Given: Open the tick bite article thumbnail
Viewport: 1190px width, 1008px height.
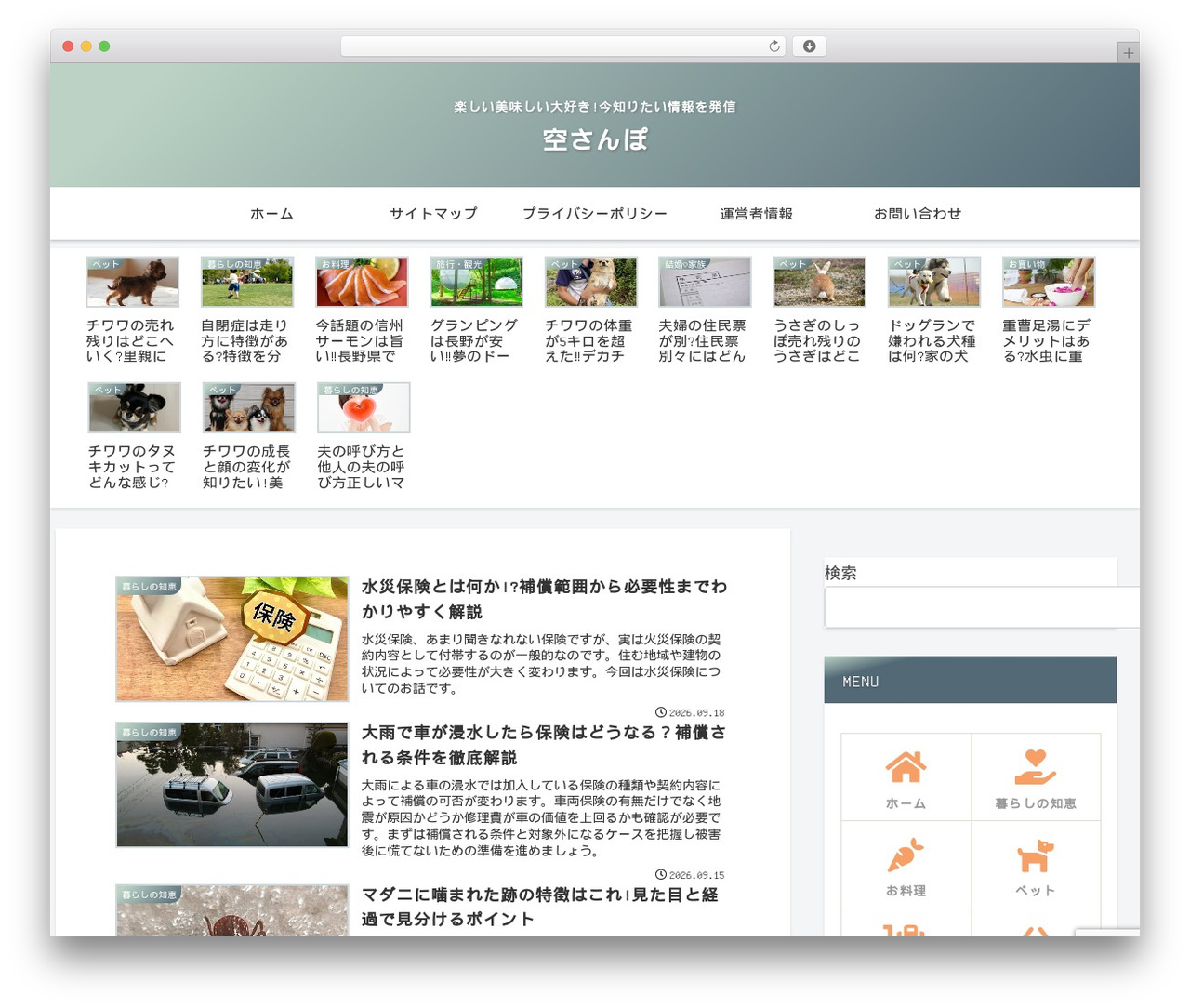Looking at the screenshot, I should (x=232, y=910).
